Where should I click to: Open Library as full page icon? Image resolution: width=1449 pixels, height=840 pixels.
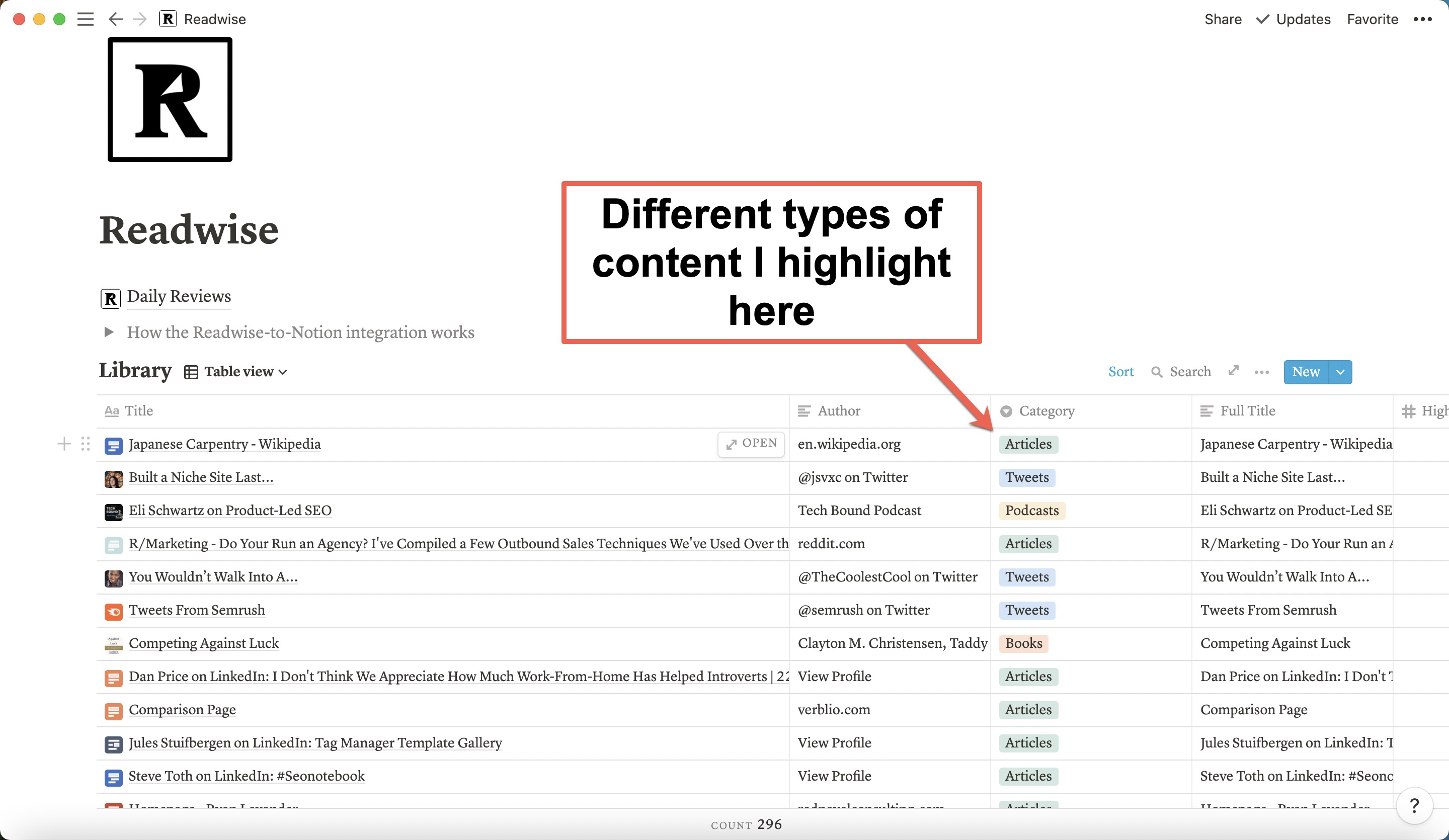point(1233,371)
